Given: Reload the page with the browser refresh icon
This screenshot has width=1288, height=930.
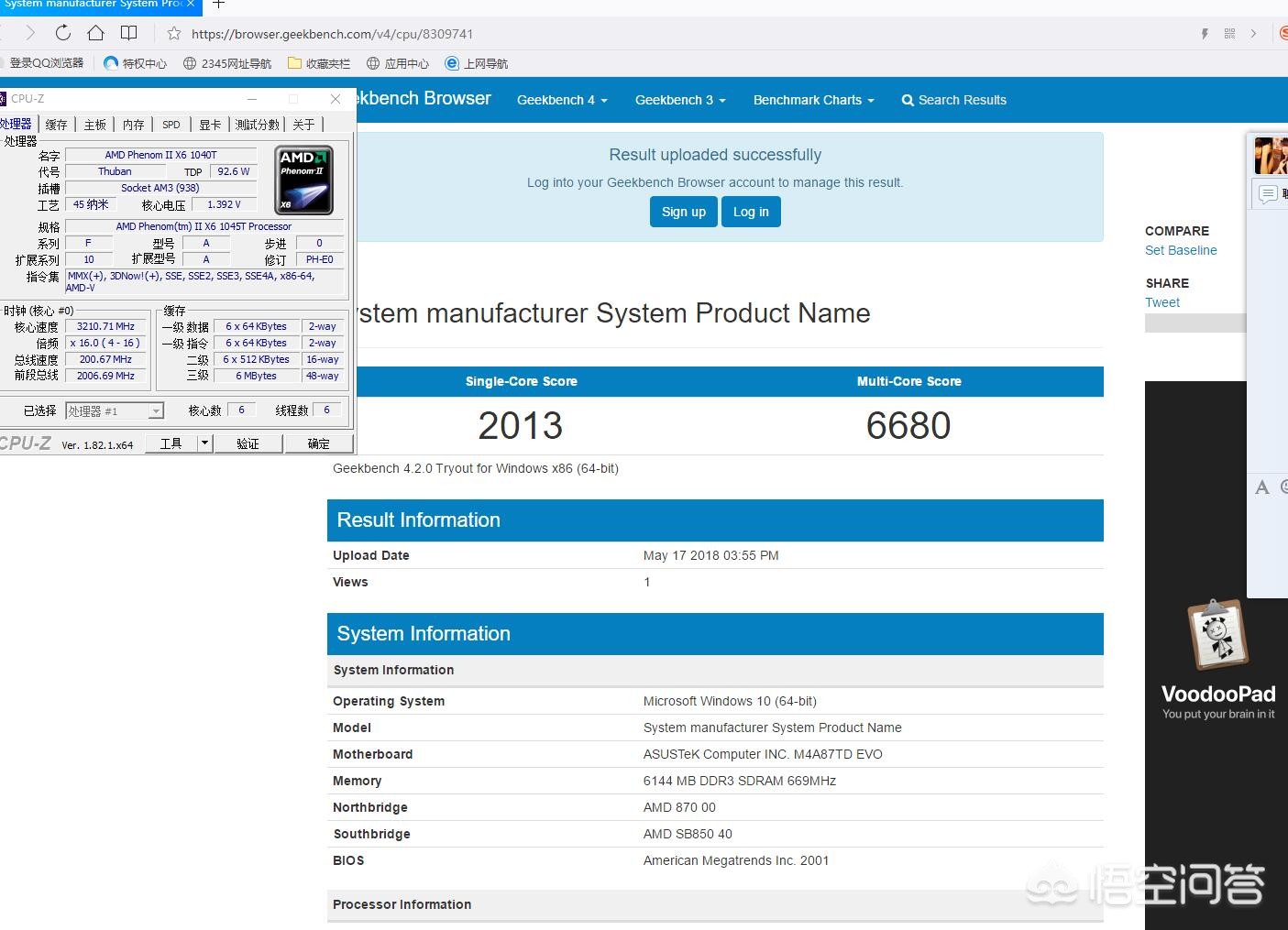Looking at the screenshot, I should [x=62, y=33].
